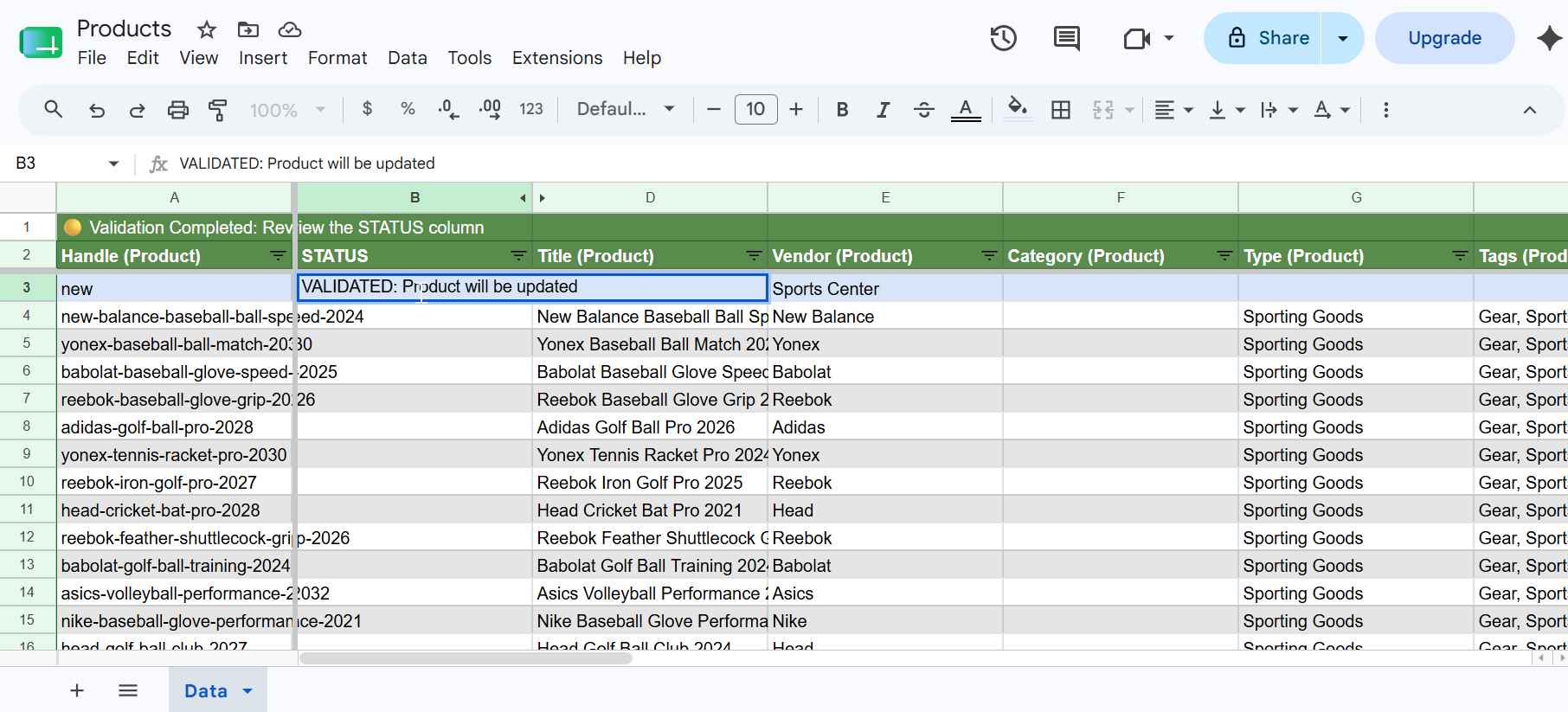The width and height of the screenshot is (1568, 712).
Task: Collapse the header with the chevron
Action: (1530, 110)
